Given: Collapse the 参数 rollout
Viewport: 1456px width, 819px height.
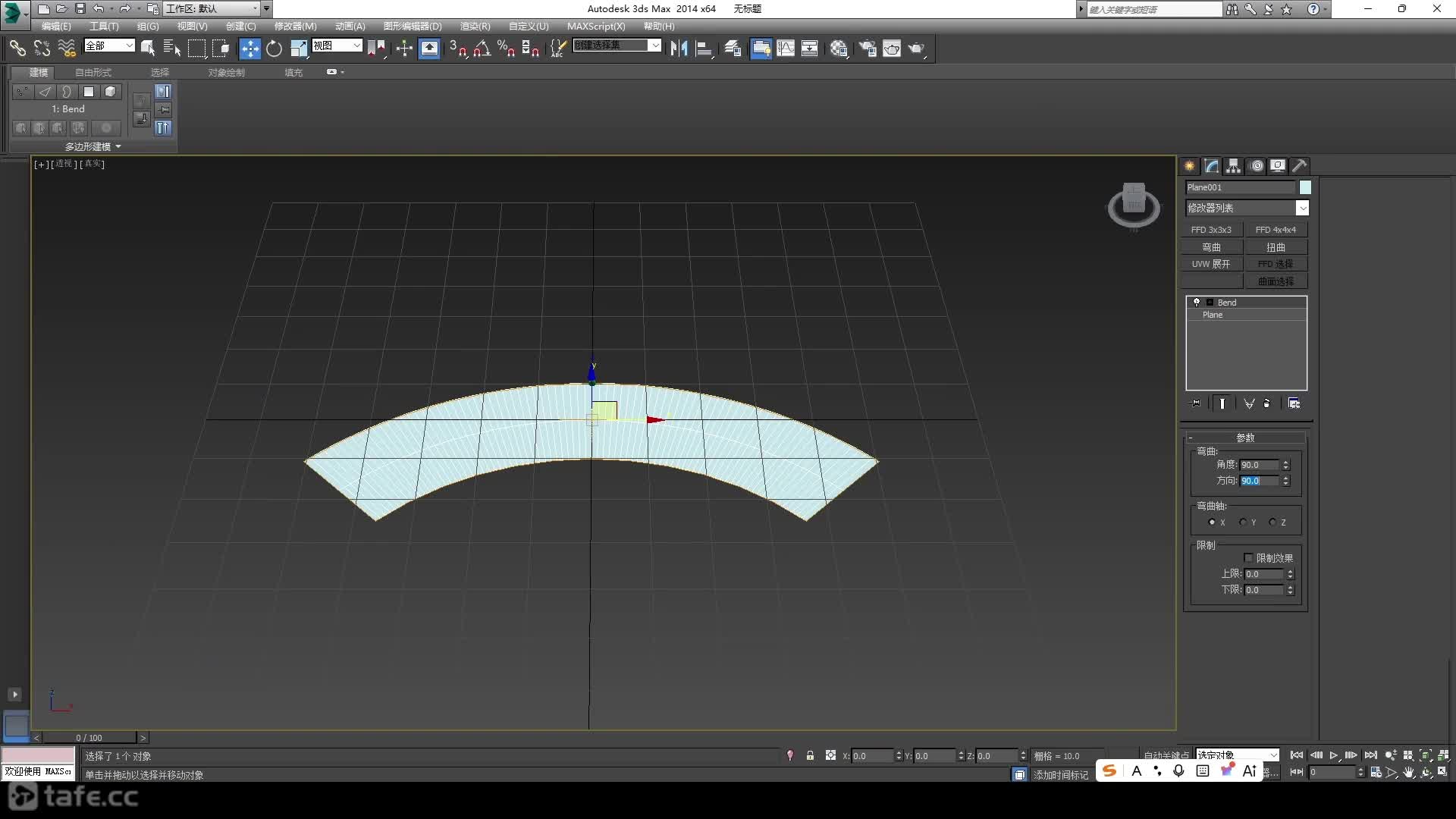Looking at the screenshot, I should 1245,438.
